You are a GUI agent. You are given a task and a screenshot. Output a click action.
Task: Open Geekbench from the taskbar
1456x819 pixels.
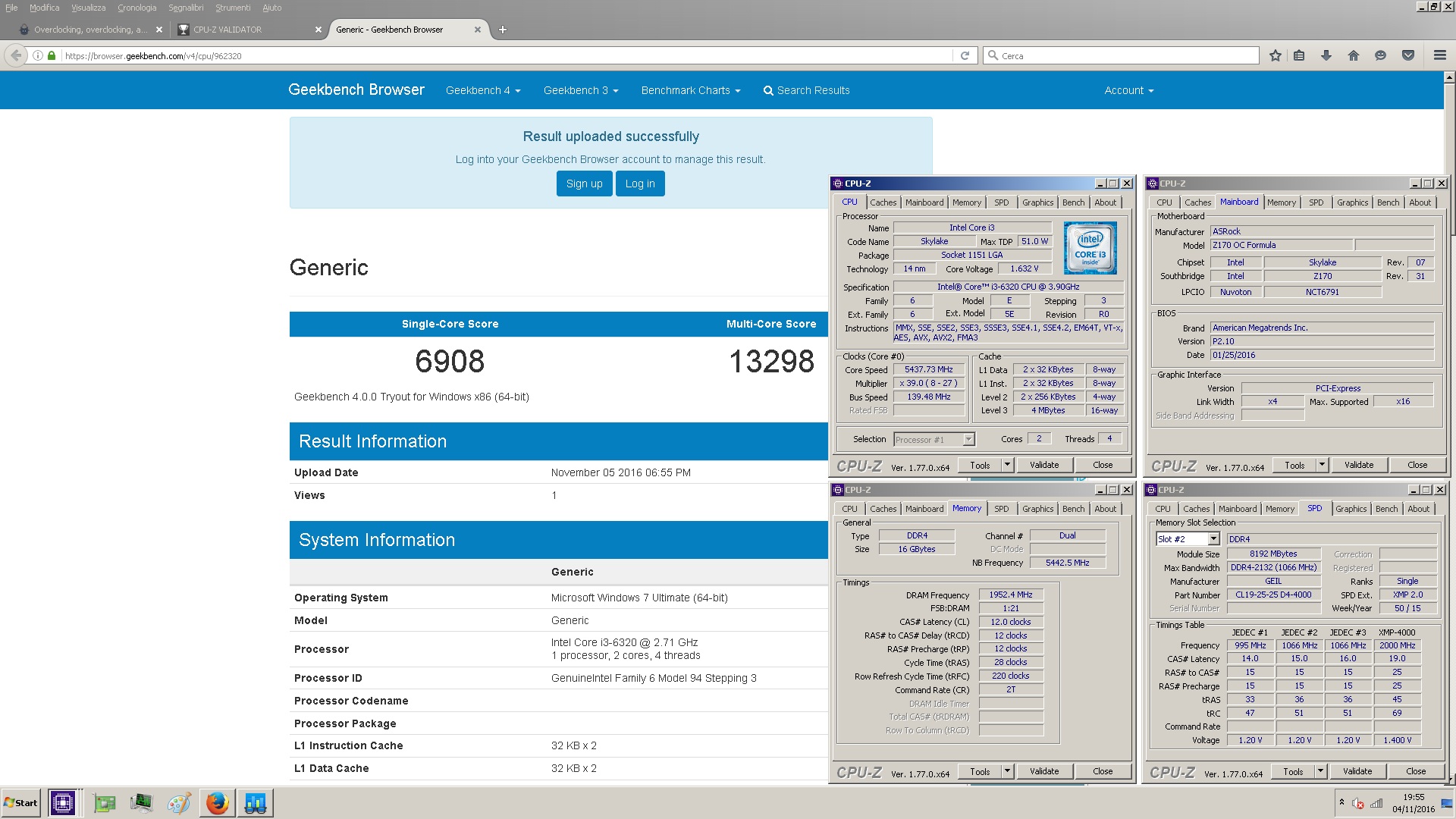click(255, 802)
